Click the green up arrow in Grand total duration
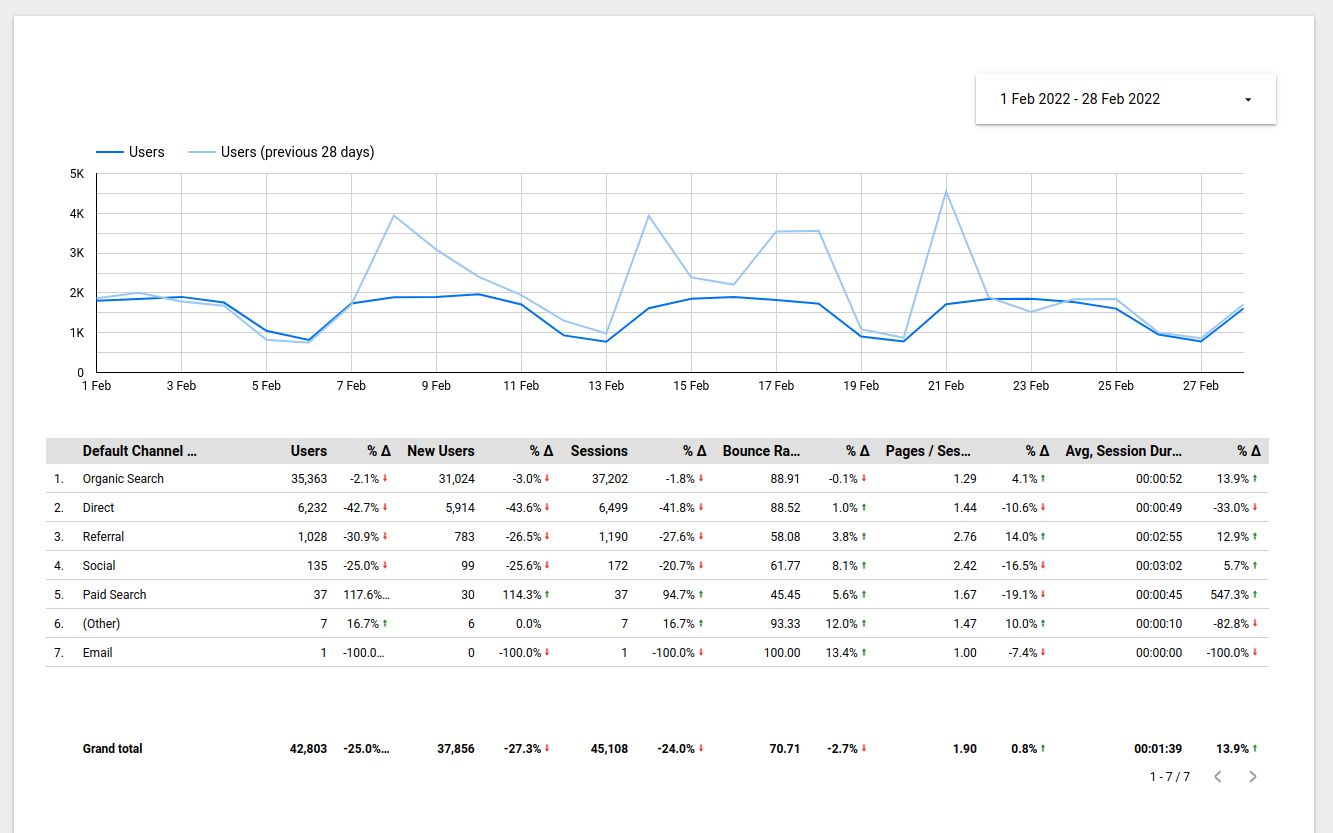The image size is (1333, 833). click(x=1255, y=749)
